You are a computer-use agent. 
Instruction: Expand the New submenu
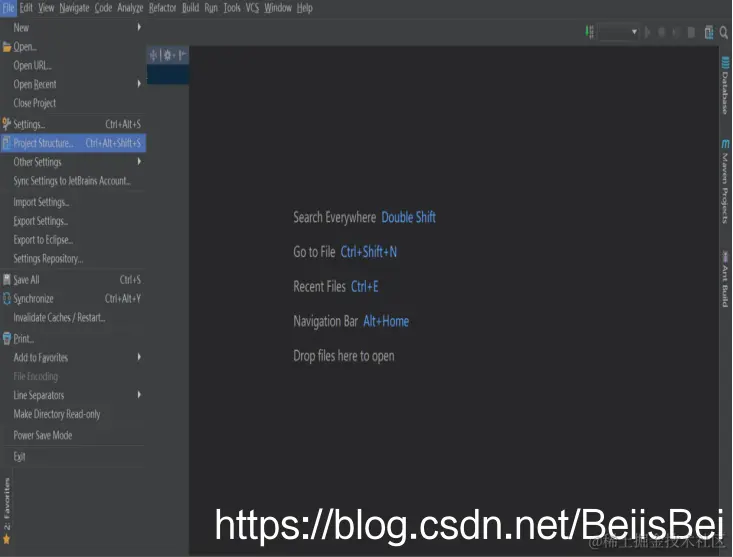click(73, 28)
